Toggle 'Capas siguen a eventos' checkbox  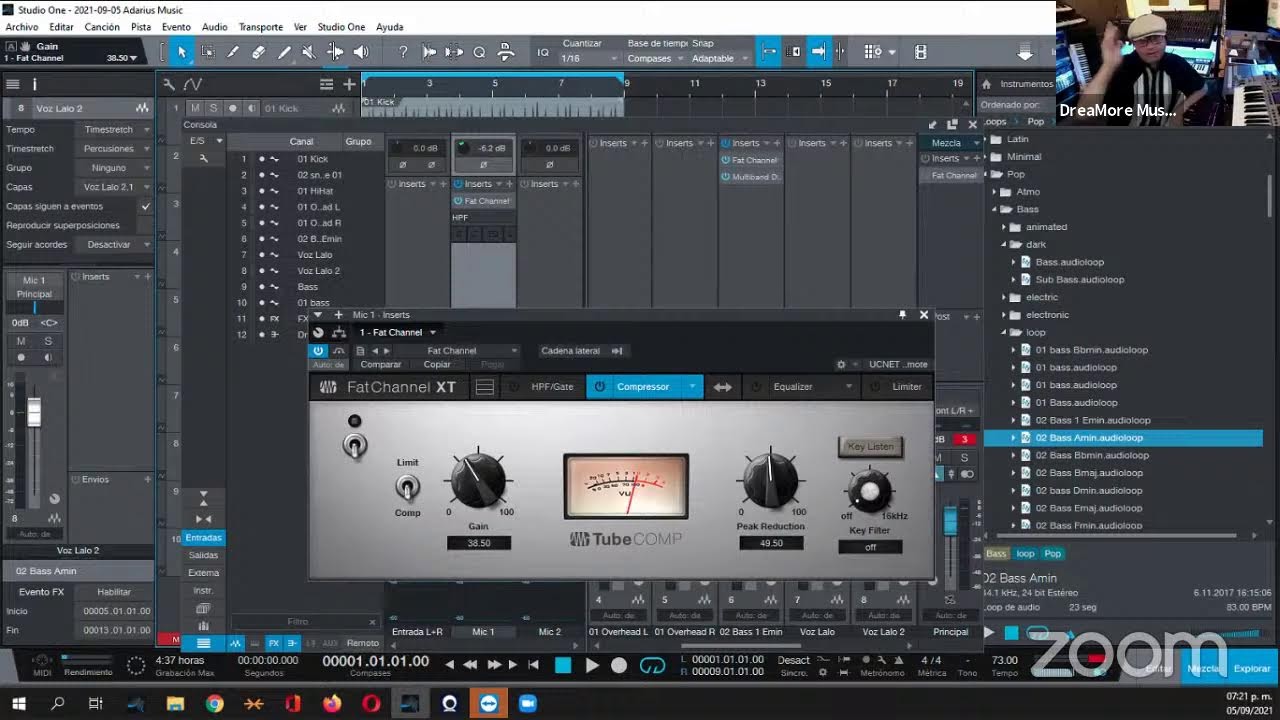[146, 206]
